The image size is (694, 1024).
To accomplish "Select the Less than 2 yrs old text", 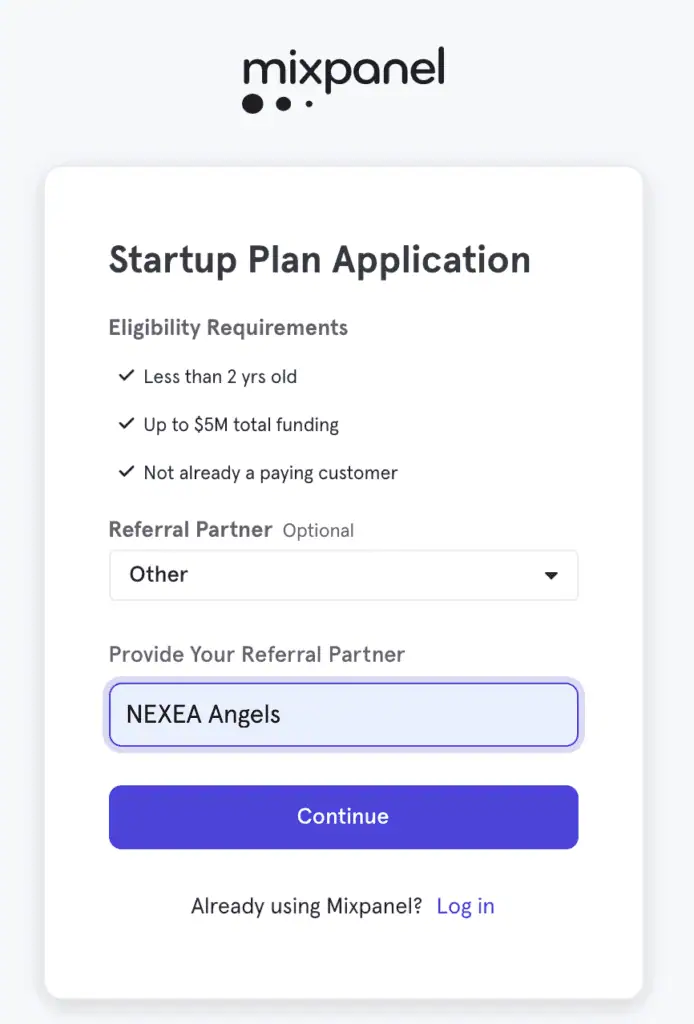I will (x=220, y=377).
